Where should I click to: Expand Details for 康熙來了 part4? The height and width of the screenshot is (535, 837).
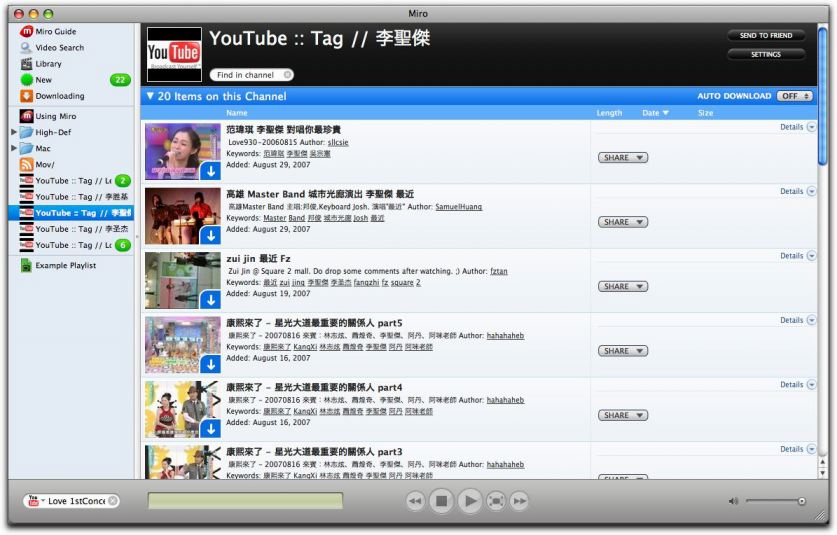coord(797,384)
